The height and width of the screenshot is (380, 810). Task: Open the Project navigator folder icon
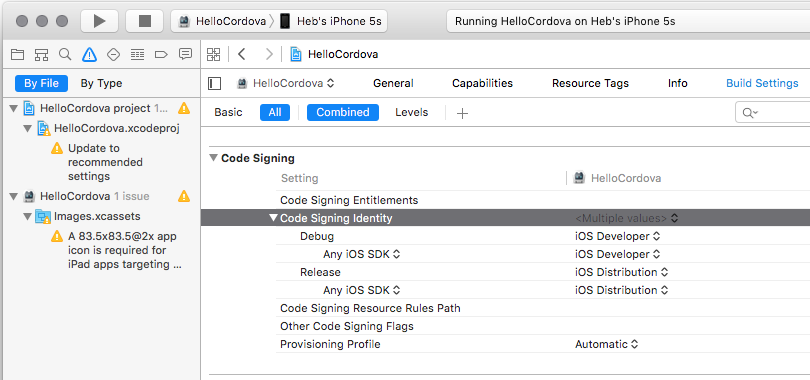point(18,54)
